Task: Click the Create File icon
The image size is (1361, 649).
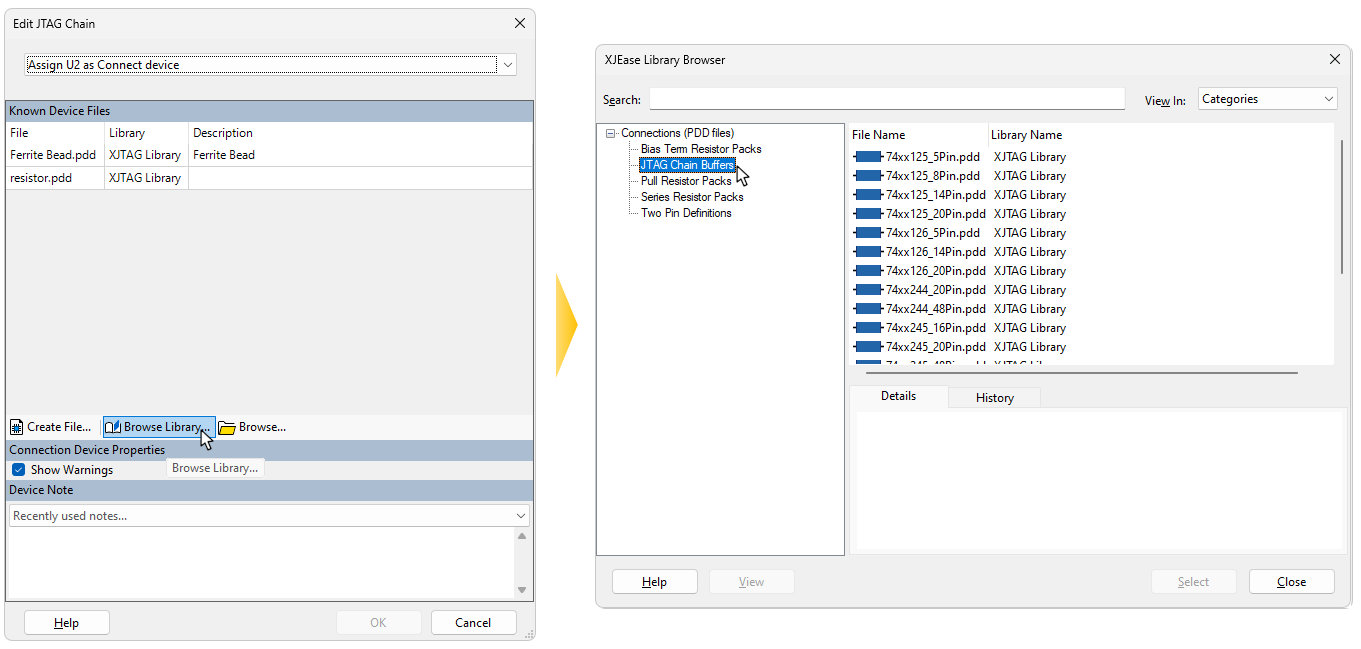Action: tap(16, 427)
